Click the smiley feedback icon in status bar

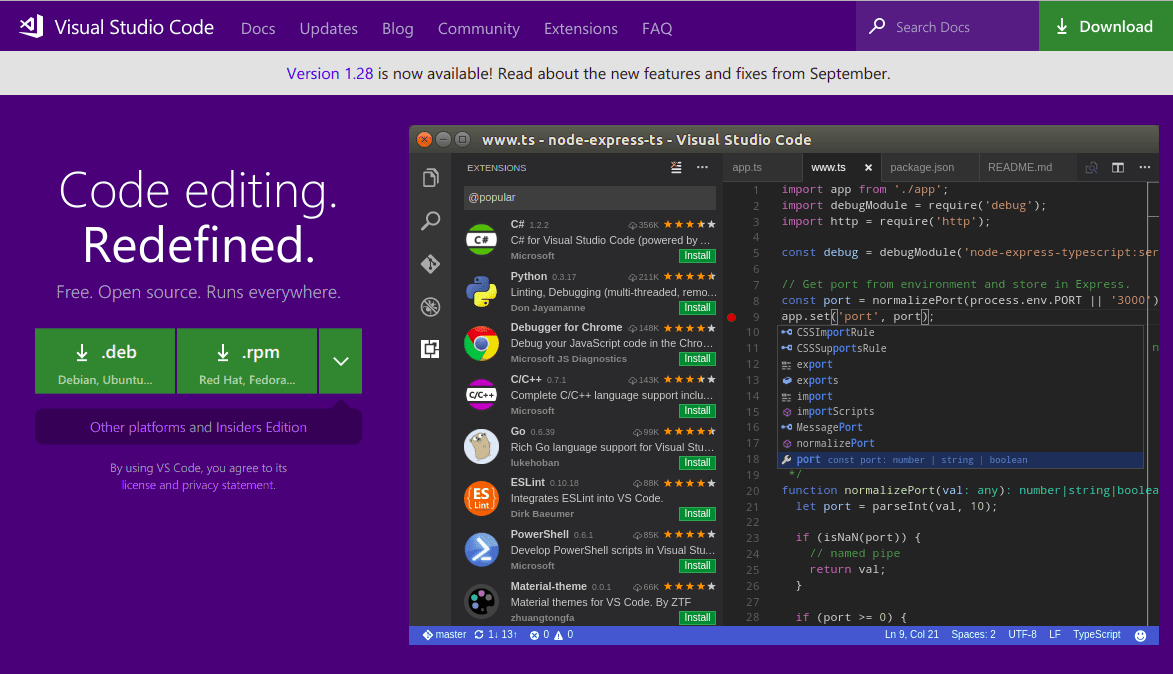1140,635
